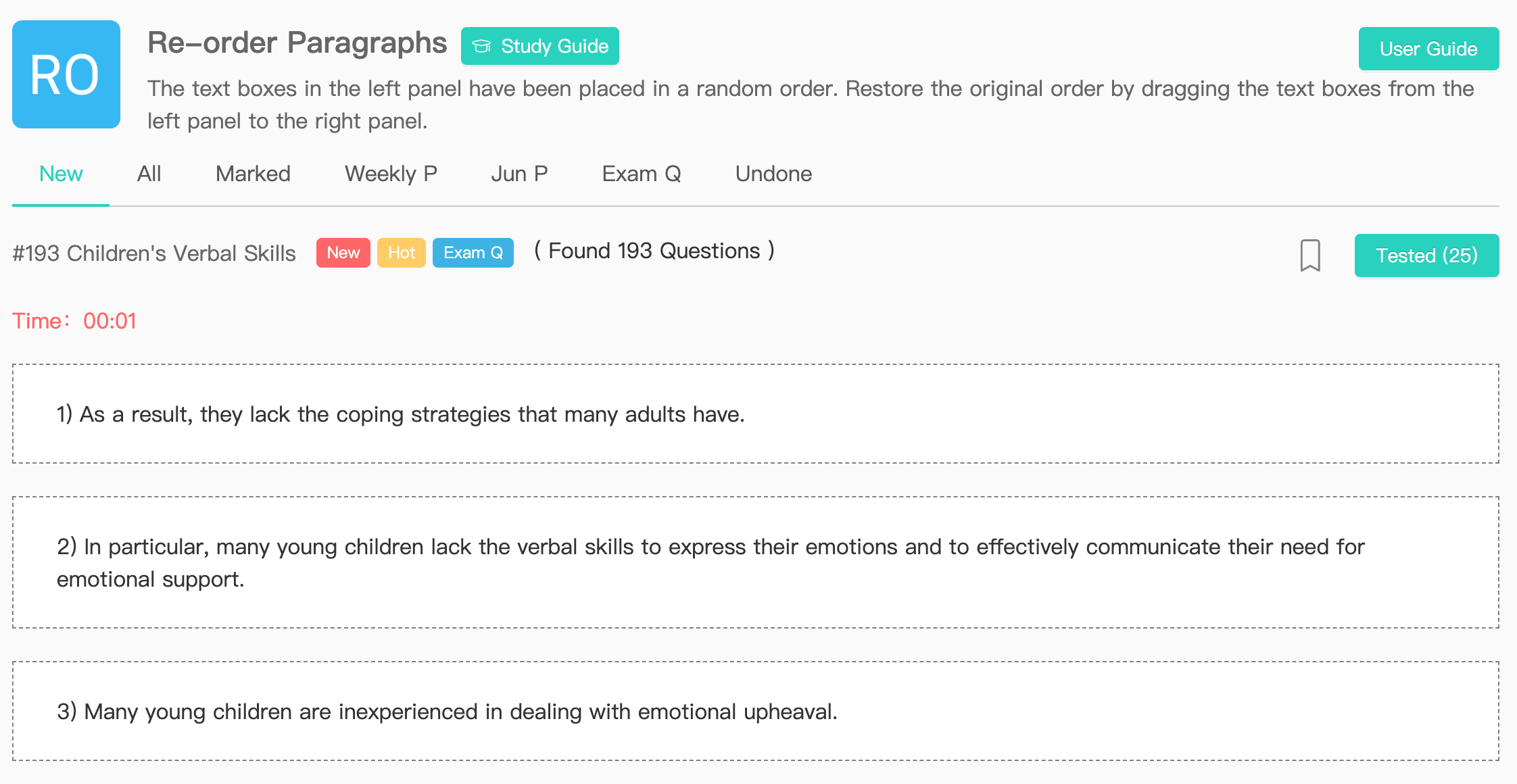Open the Study Guide

click(540, 46)
